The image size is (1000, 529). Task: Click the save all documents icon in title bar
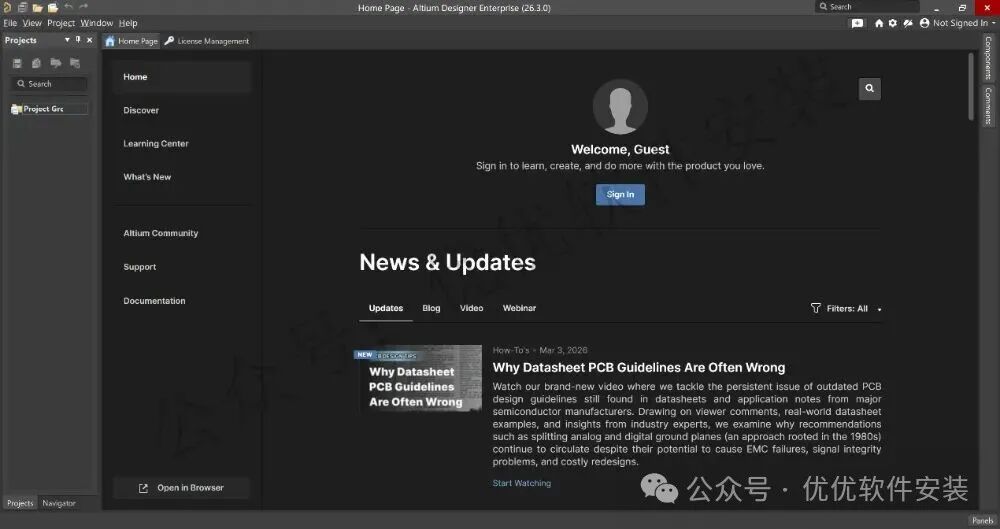pyautogui.click(x=22, y=8)
